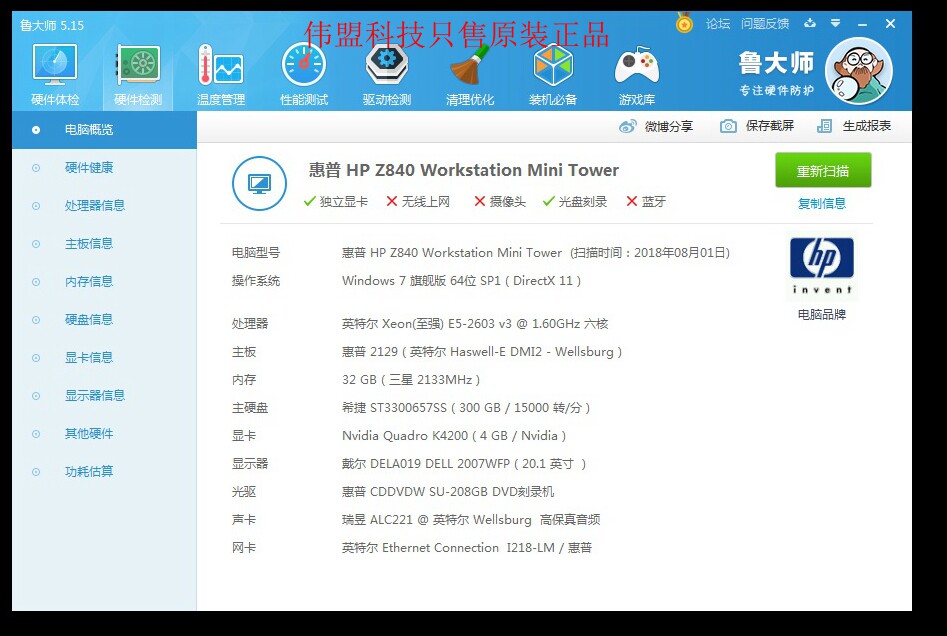The width and height of the screenshot is (947, 636).
Task: Click 电脑型号 row label
Action: [x=256, y=252]
